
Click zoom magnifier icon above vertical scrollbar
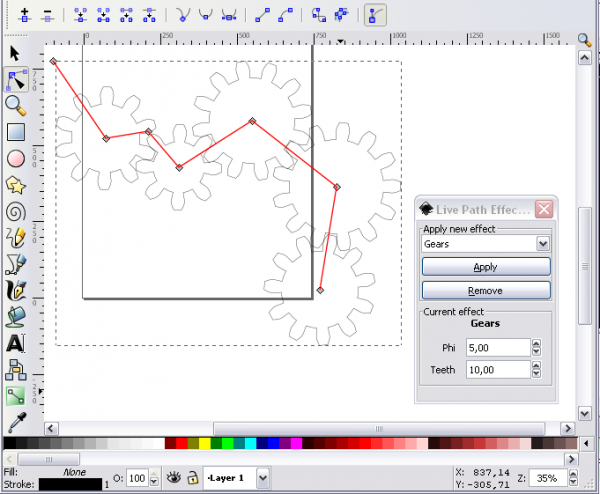585,39
